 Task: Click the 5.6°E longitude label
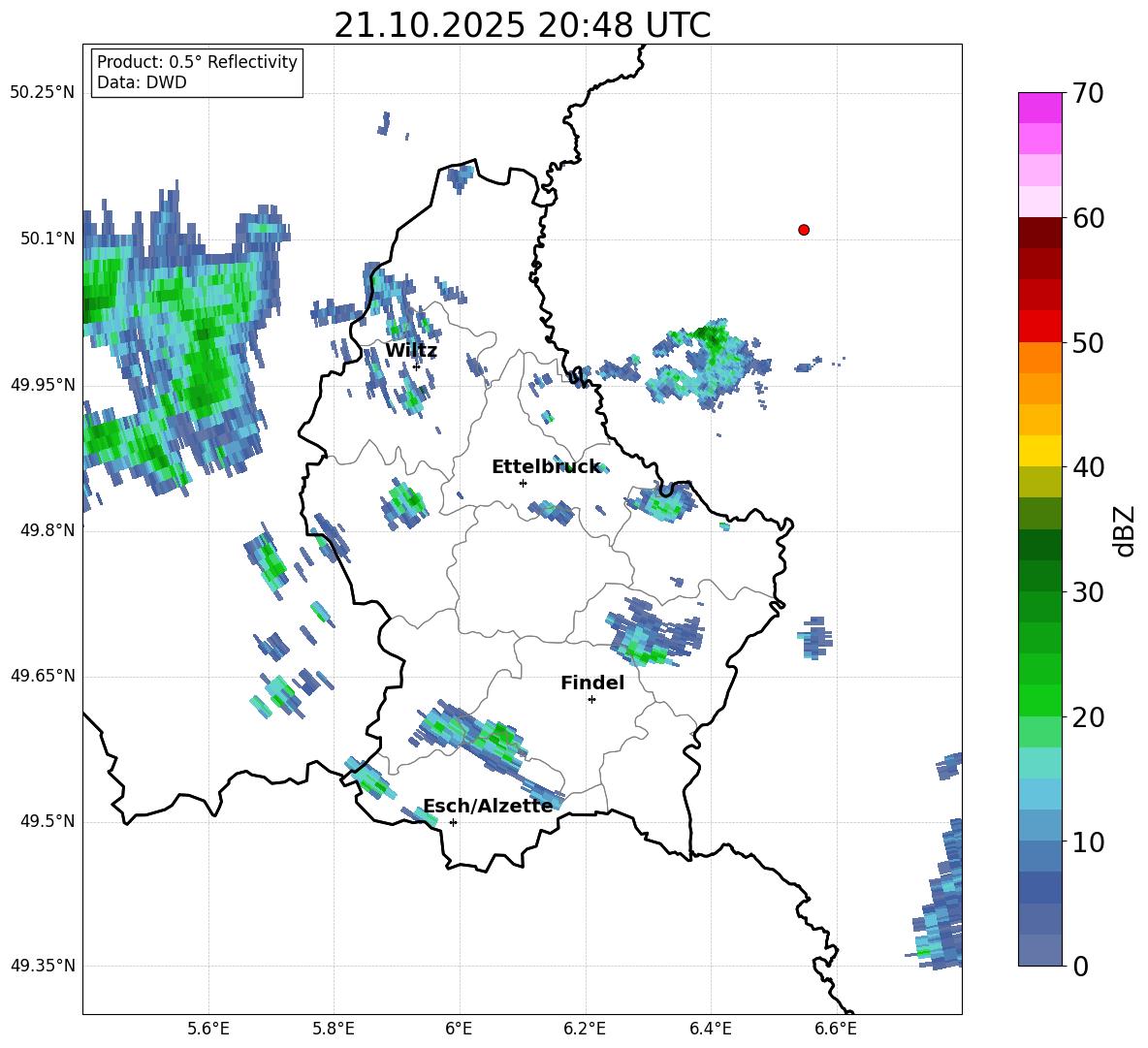208,1029
